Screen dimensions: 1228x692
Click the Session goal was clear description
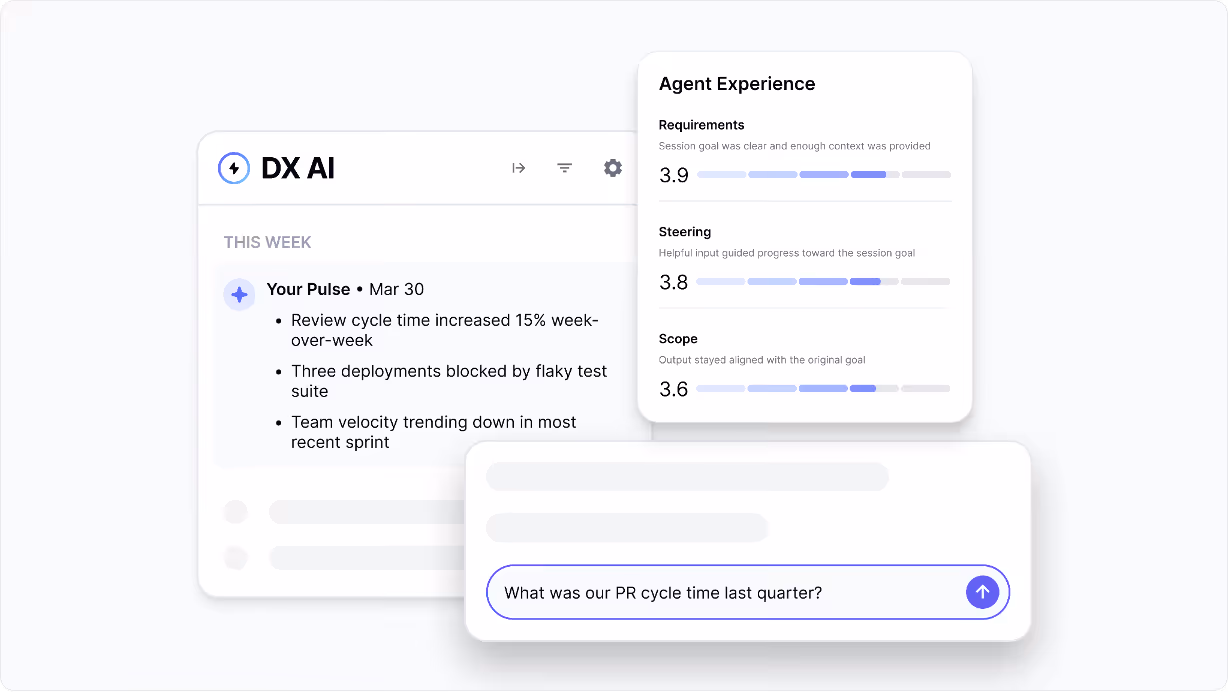pos(794,146)
